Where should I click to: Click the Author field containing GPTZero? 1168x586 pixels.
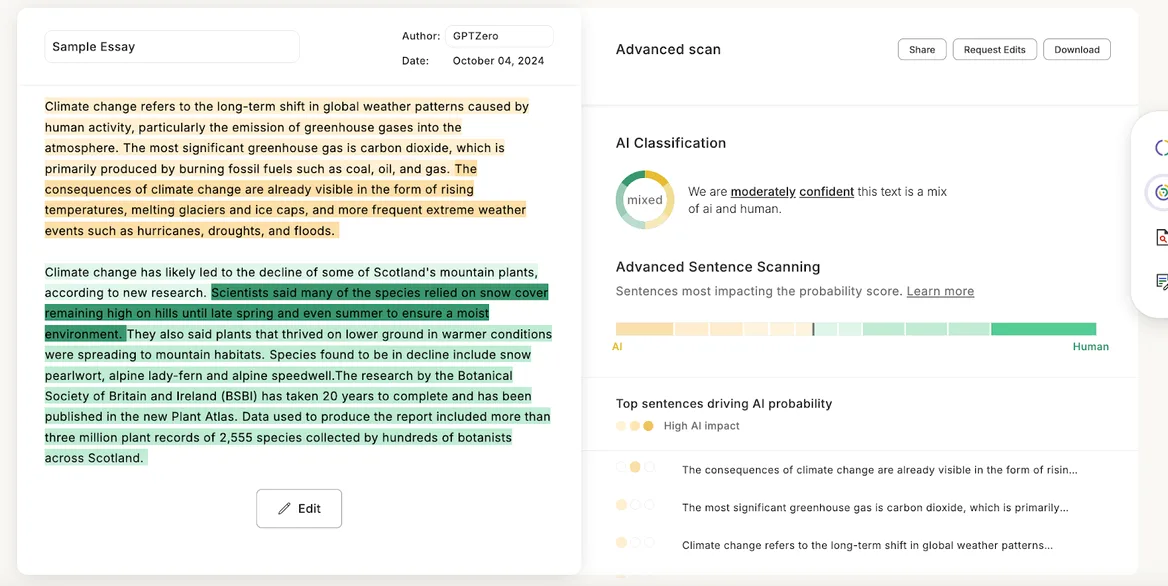point(499,36)
